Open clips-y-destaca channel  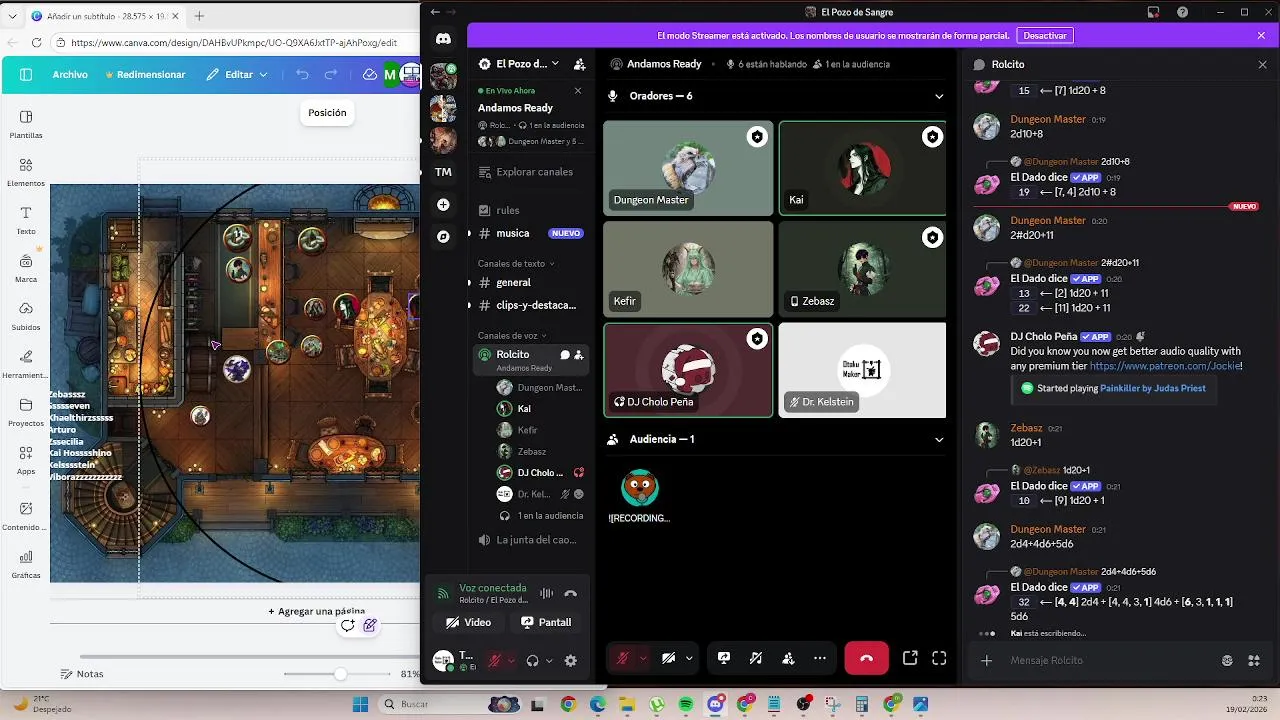point(529,305)
